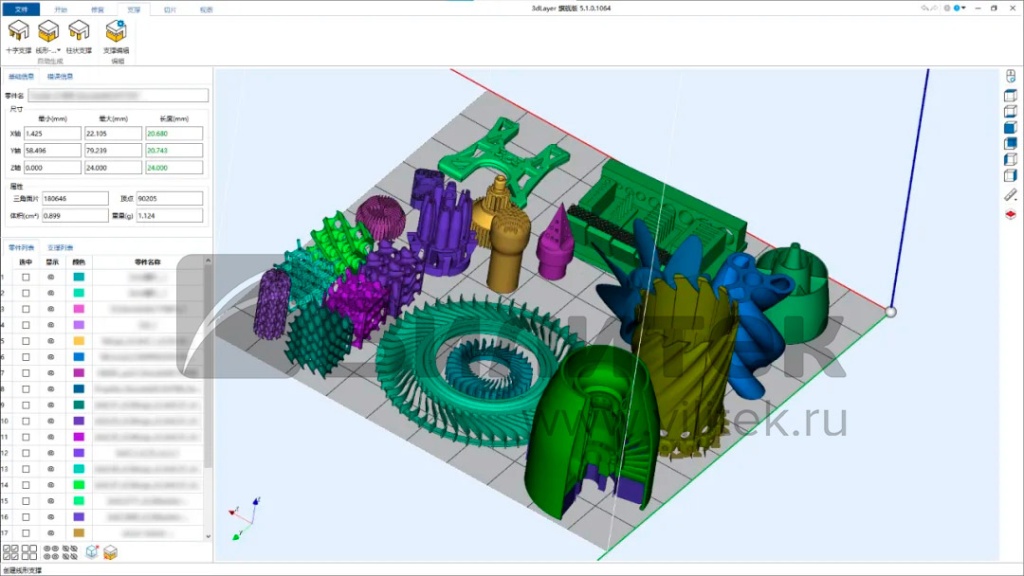Switch to the 切片 ribbon tab
Image resolution: width=1024 pixels, height=576 pixels.
170,8
